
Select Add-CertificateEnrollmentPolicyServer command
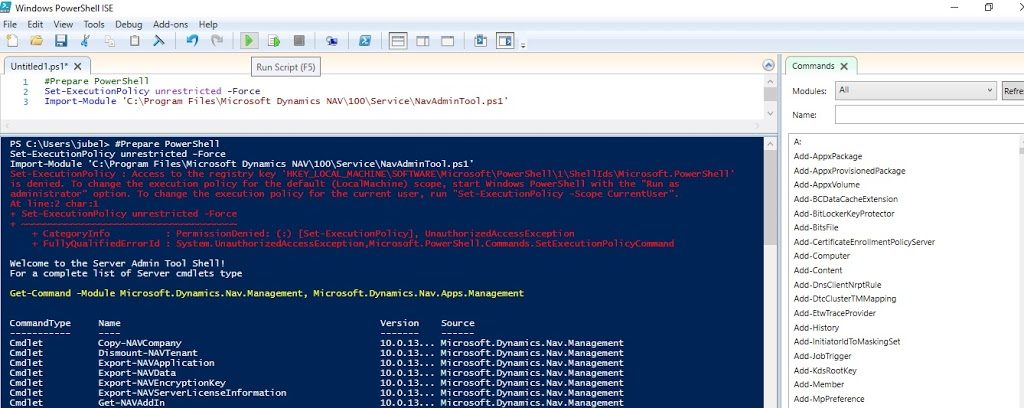pyautogui.click(x=864, y=242)
